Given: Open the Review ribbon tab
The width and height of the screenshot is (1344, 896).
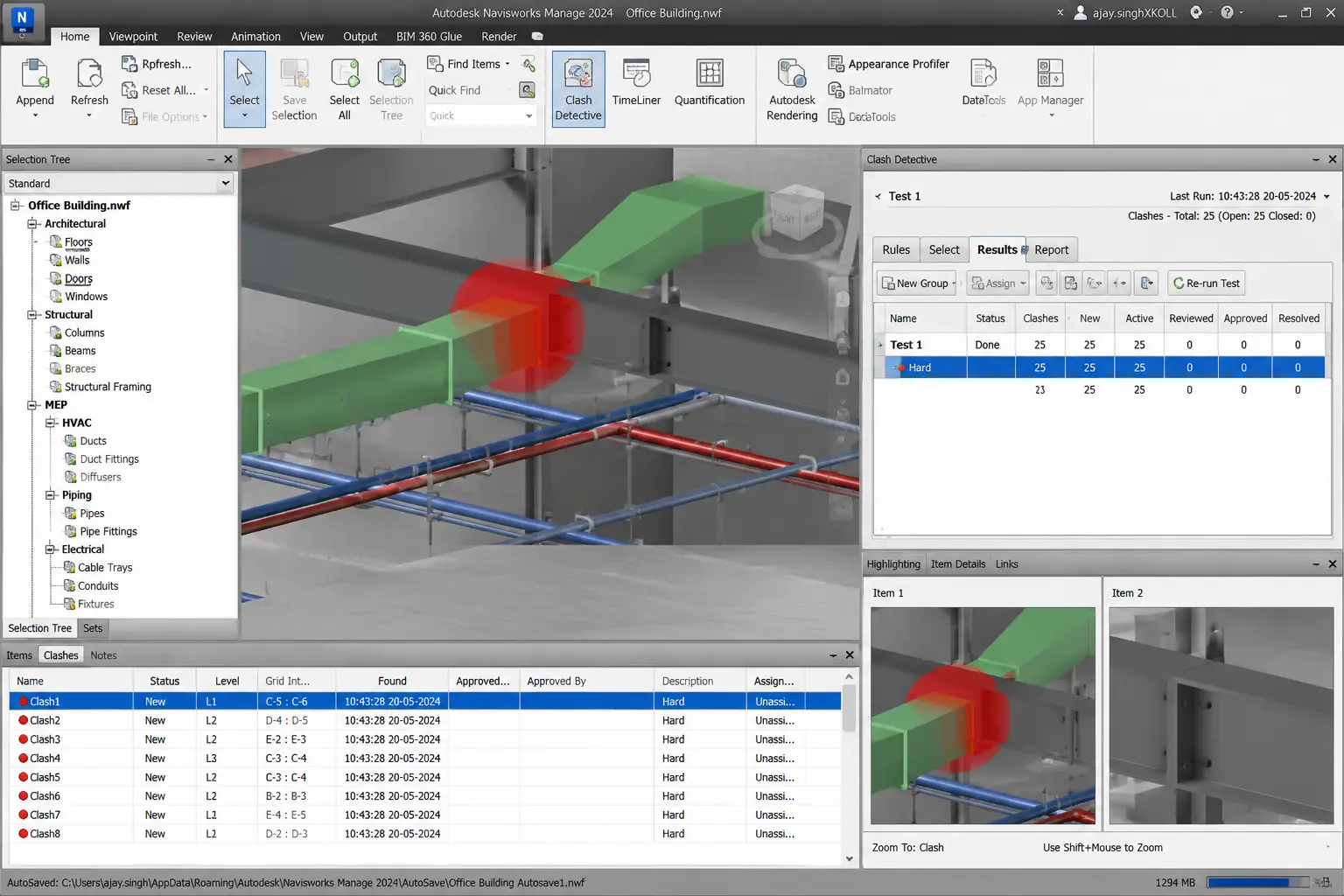Looking at the screenshot, I should (x=194, y=37).
